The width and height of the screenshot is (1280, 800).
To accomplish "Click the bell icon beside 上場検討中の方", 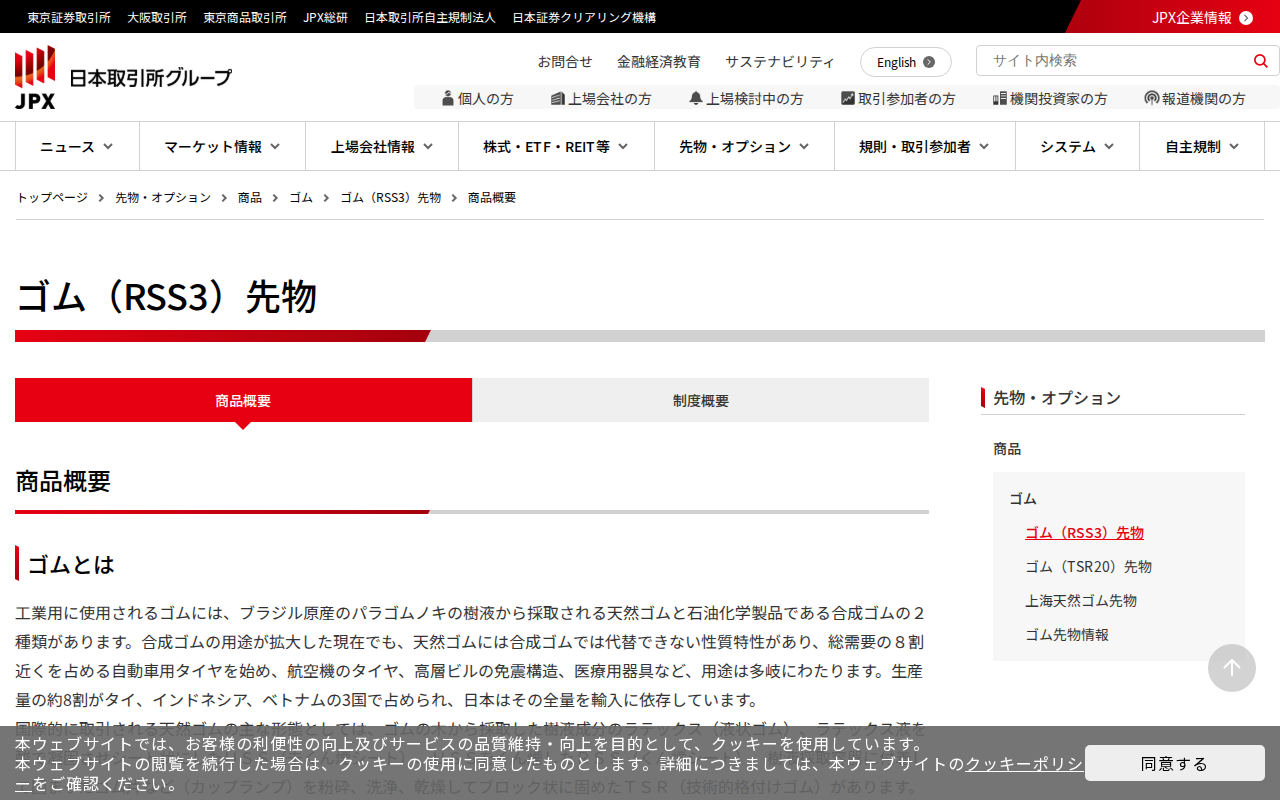I will [696, 98].
